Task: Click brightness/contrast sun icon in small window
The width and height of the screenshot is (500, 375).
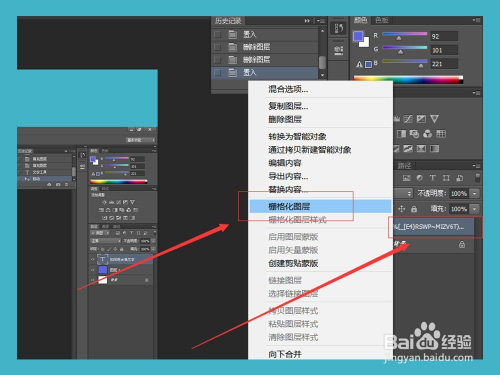Action: click(104, 202)
